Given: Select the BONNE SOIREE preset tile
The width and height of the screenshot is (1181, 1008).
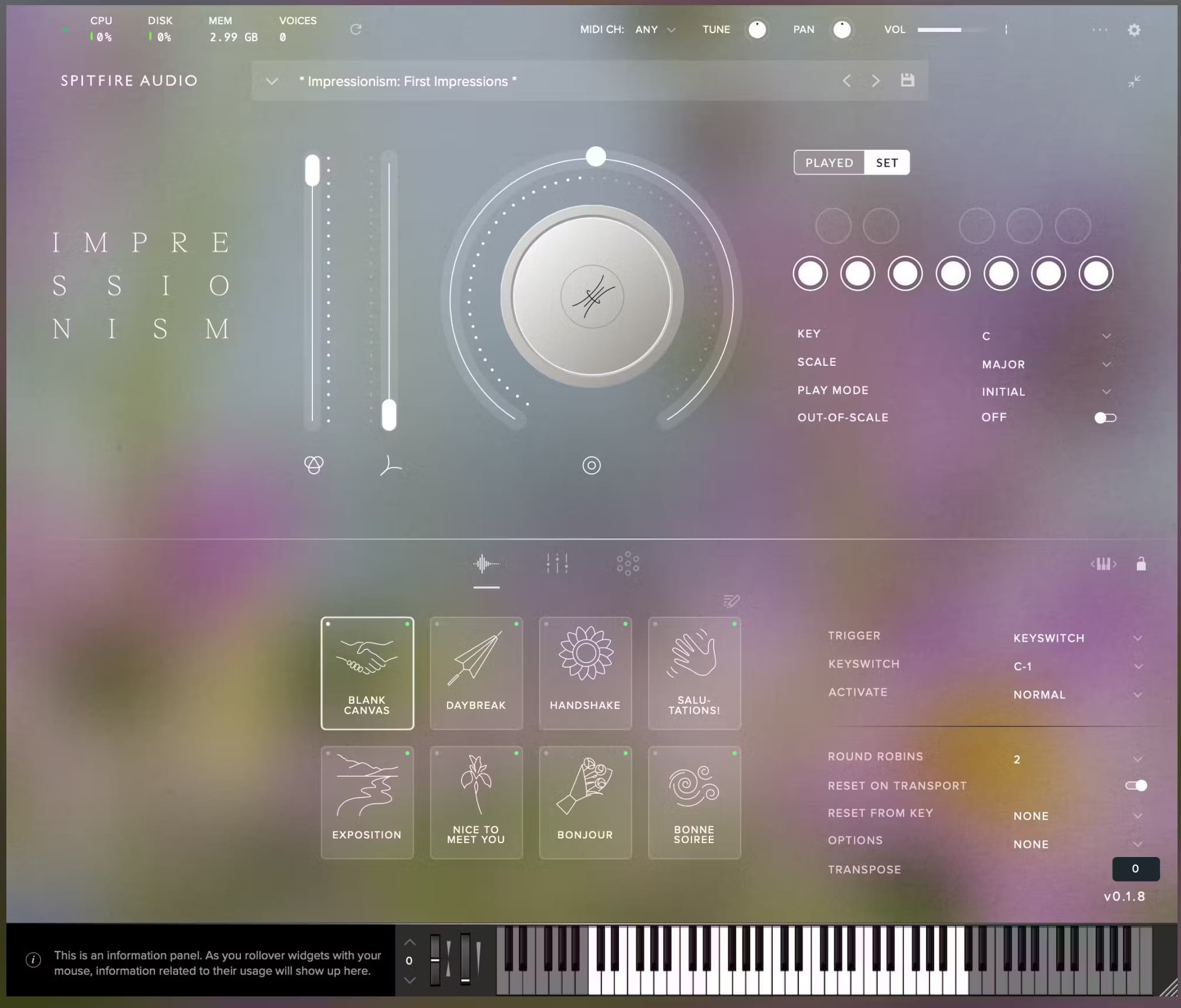Looking at the screenshot, I should click(694, 801).
